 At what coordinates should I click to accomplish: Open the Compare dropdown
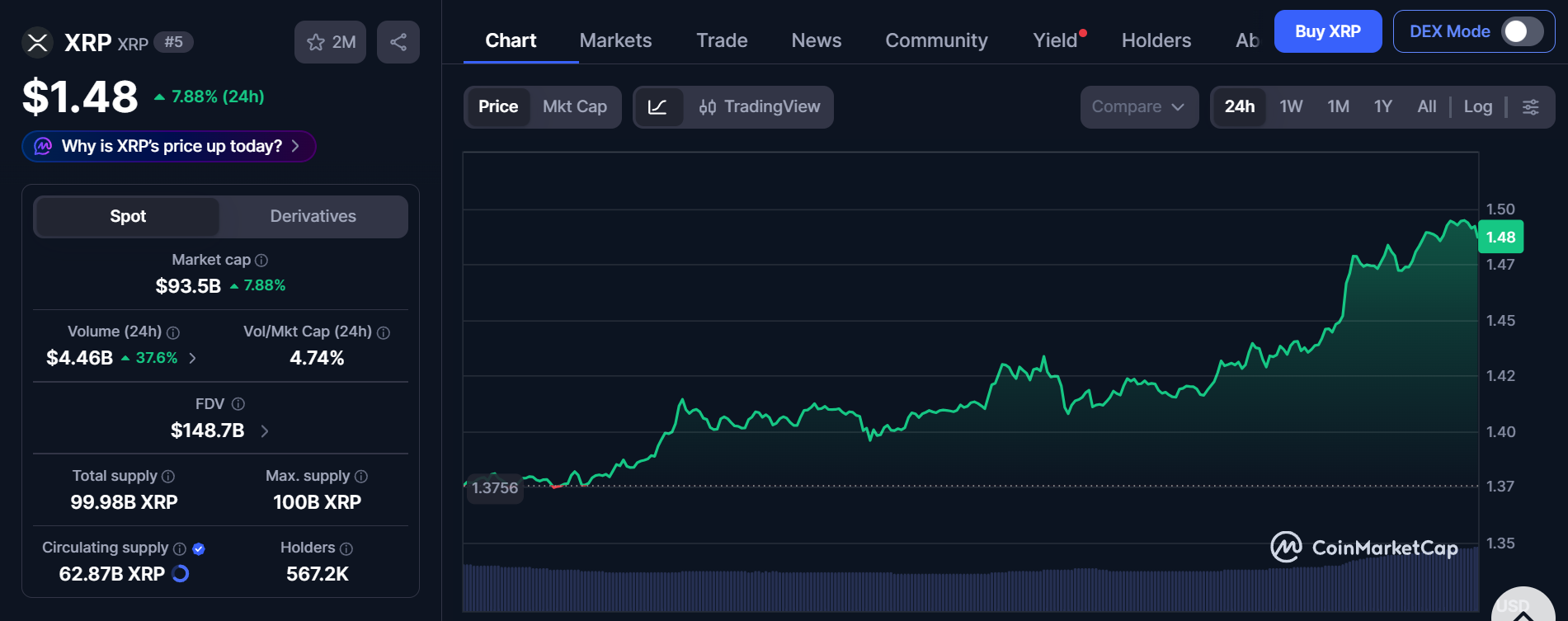[1139, 107]
